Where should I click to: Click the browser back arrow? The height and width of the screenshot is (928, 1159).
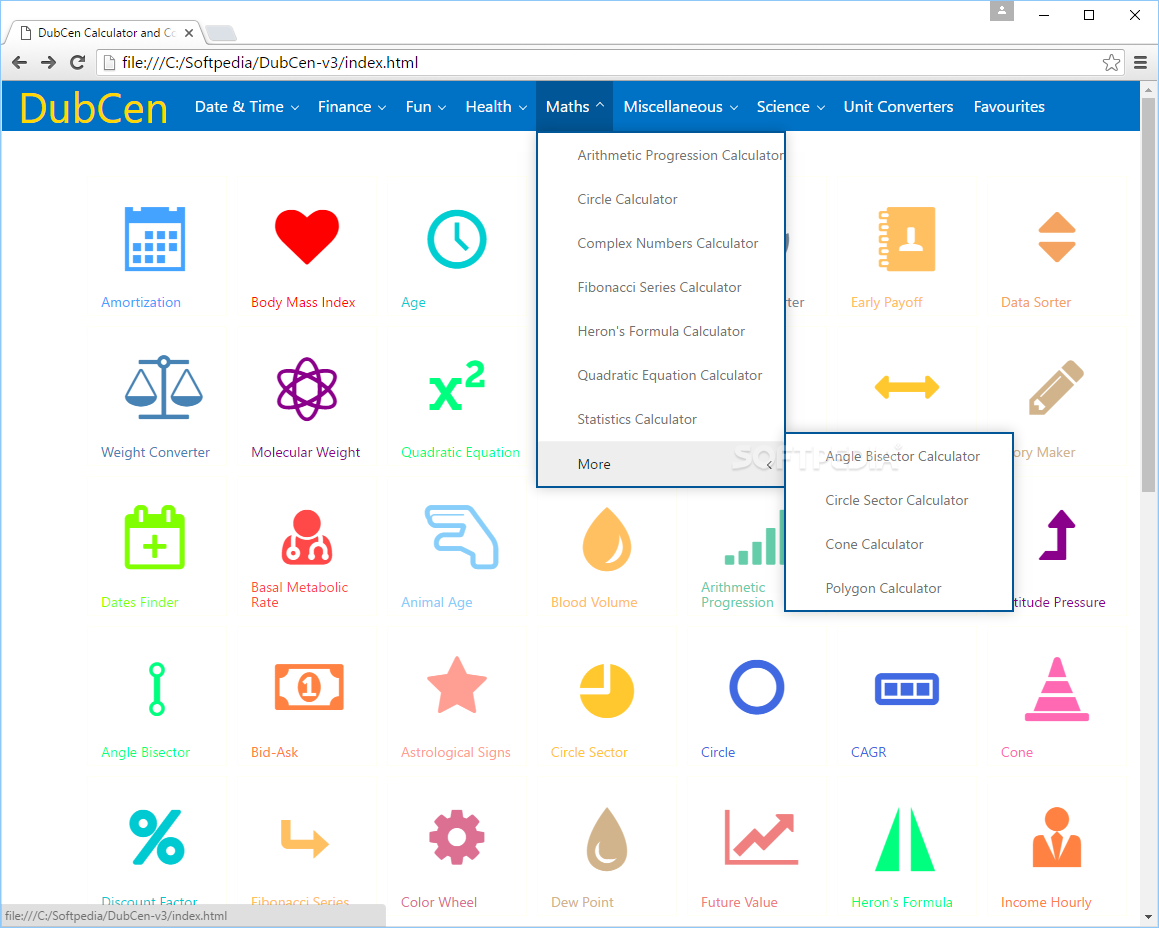pos(20,63)
